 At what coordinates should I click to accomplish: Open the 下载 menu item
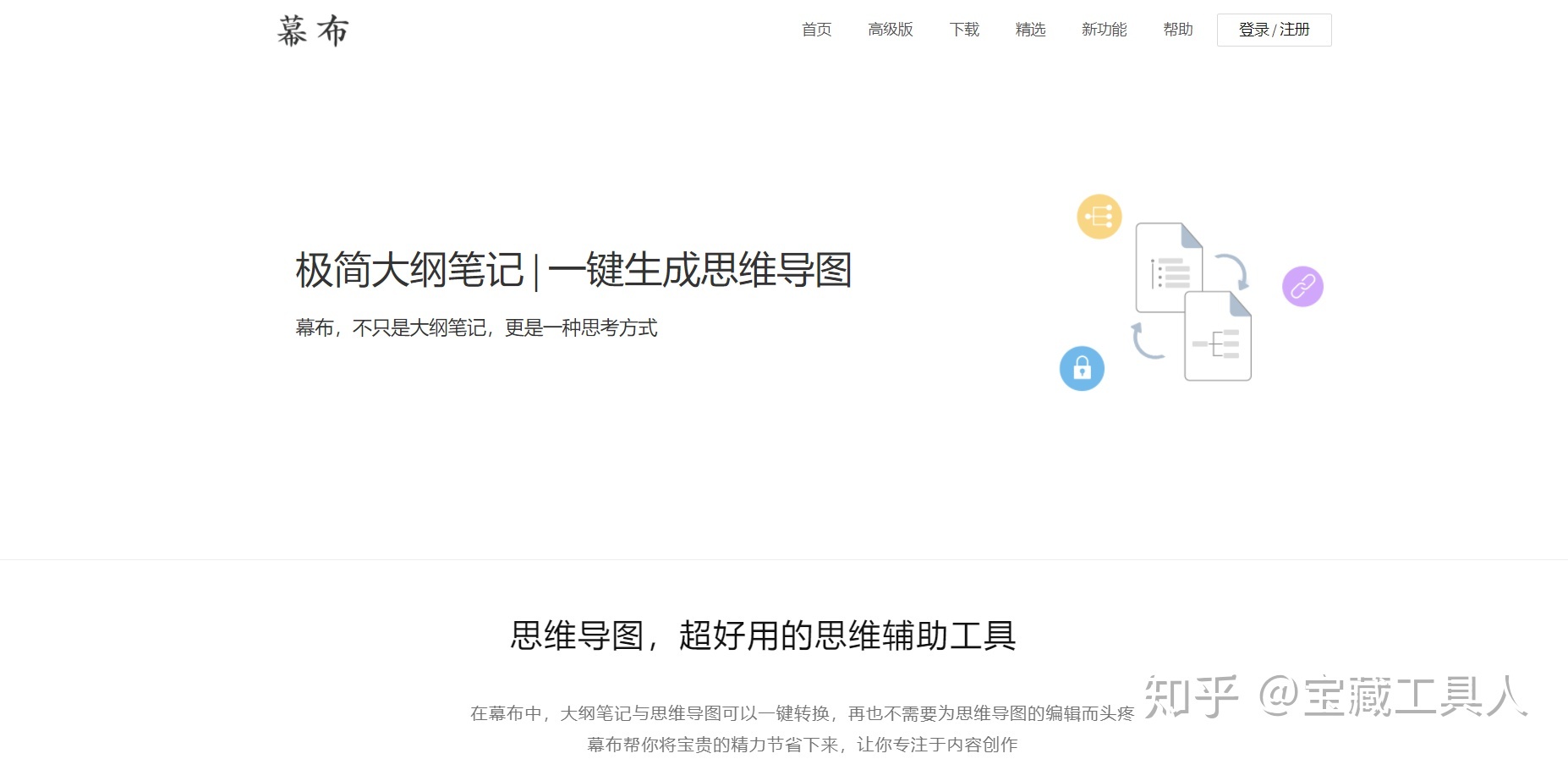[964, 30]
